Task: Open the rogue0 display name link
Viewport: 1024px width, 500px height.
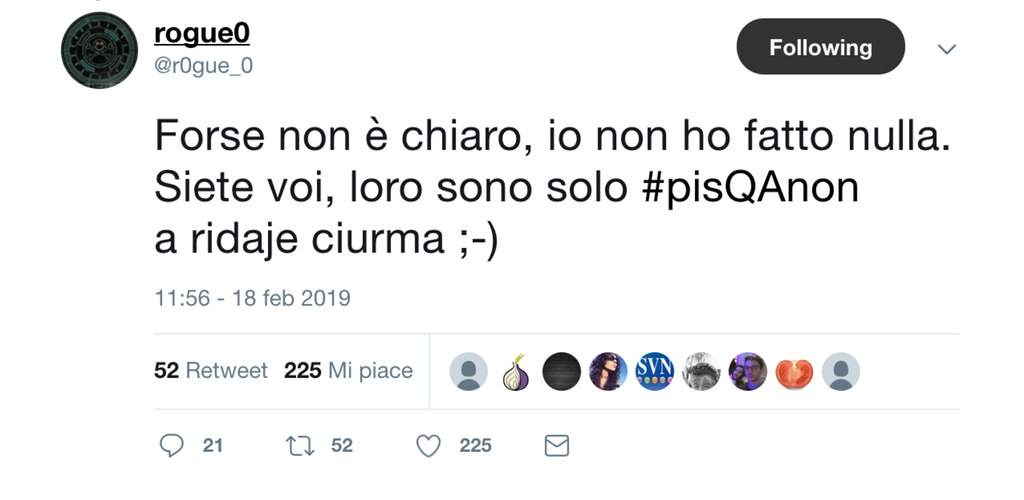Action: tap(201, 33)
